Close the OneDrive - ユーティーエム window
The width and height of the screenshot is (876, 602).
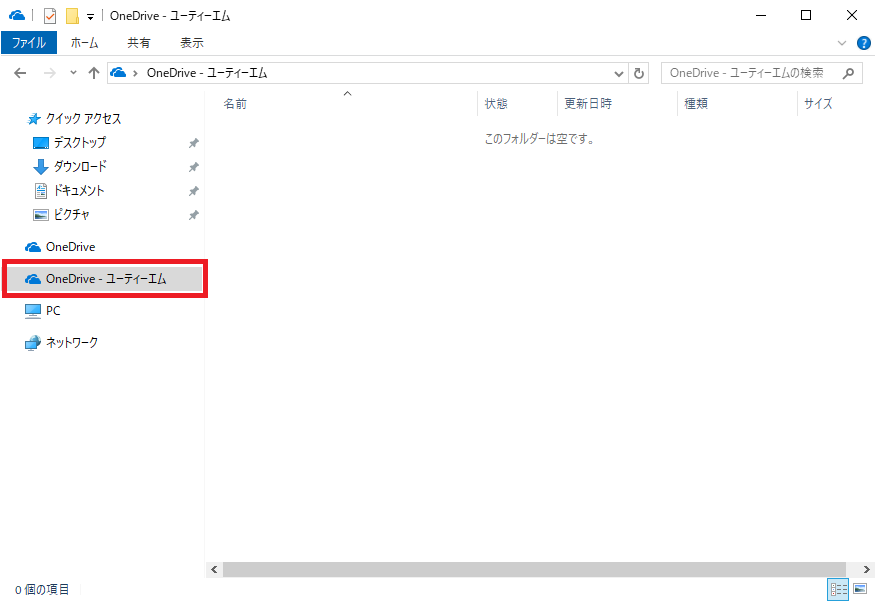(851, 16)
